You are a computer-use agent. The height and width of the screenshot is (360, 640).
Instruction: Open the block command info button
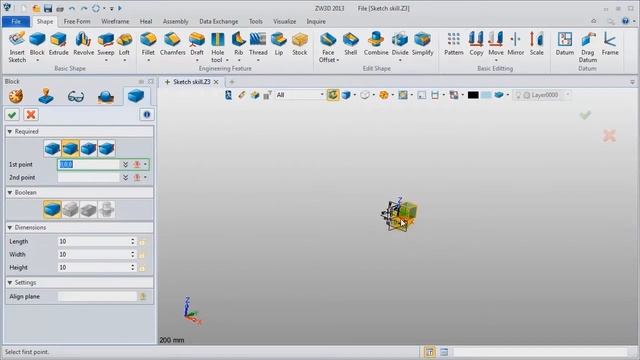tap(147, 115)
